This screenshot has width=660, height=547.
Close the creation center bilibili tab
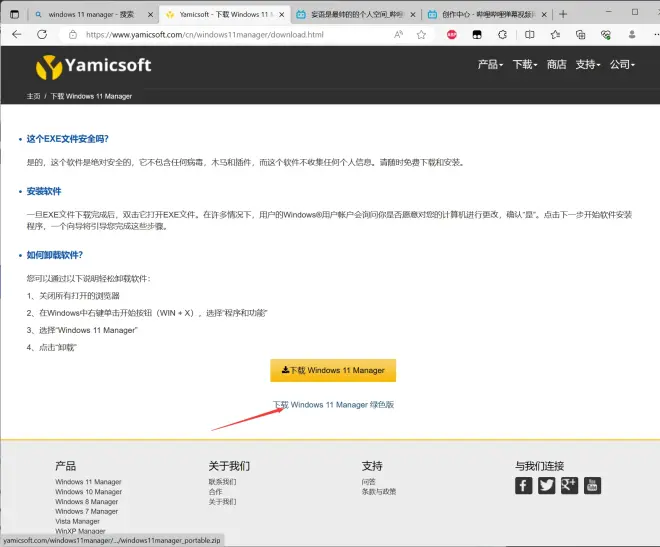pos(544,15)
